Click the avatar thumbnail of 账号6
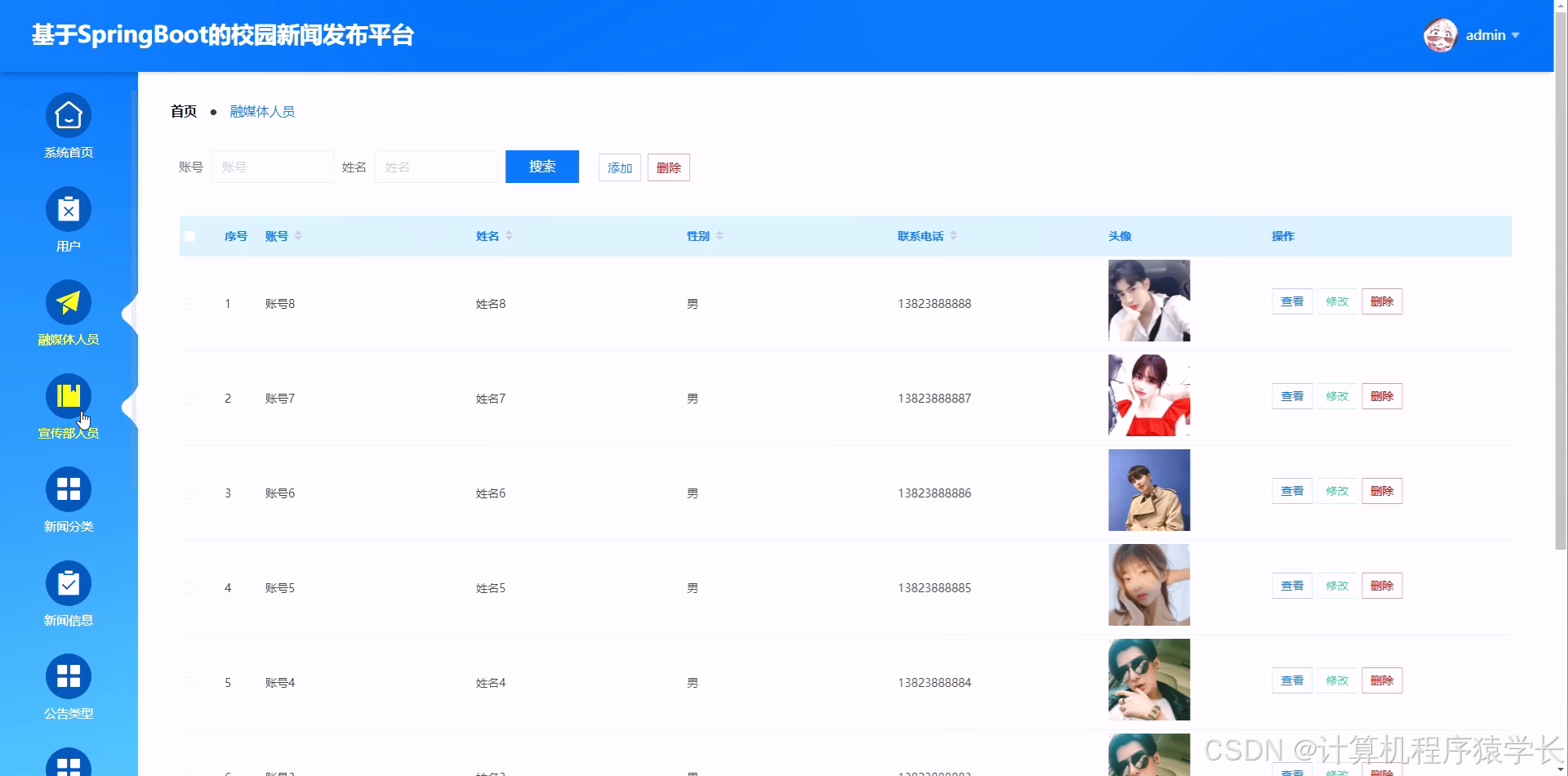Viewport: 1568px width, 776px height. coord(1148,490)
